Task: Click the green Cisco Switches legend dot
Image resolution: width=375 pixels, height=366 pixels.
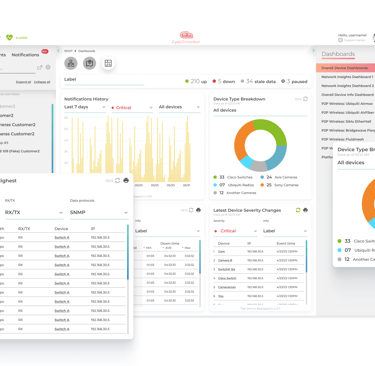Action: pos(215,177)
